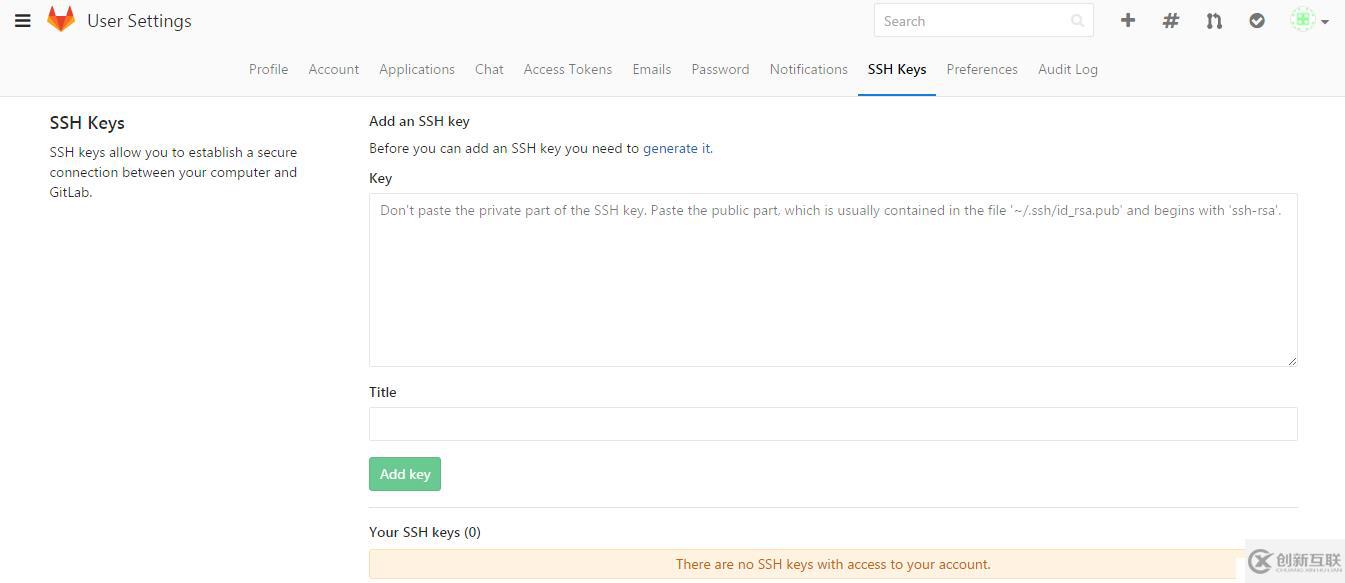1345x583 pixels.
Task: Click the 'Add an SSH key' heading
Action: [419, 121]
